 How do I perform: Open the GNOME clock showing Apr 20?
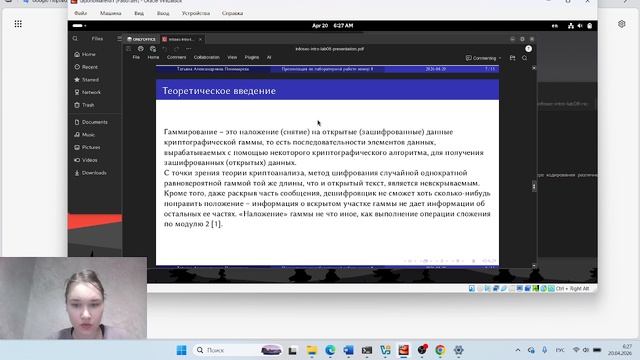click(x=332, y=26)
